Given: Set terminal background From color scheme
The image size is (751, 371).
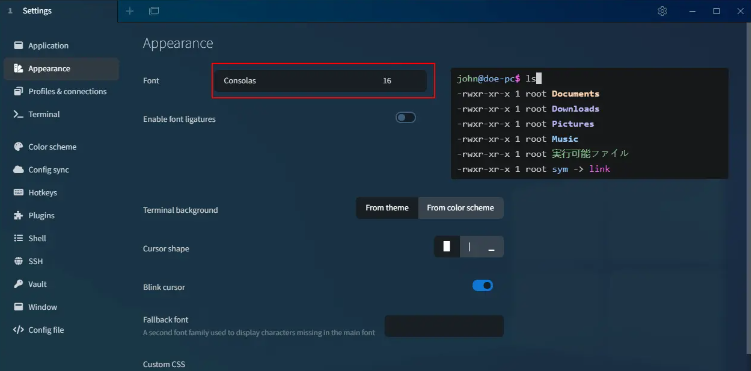Looking at the screenshot, I should point(460,208).
